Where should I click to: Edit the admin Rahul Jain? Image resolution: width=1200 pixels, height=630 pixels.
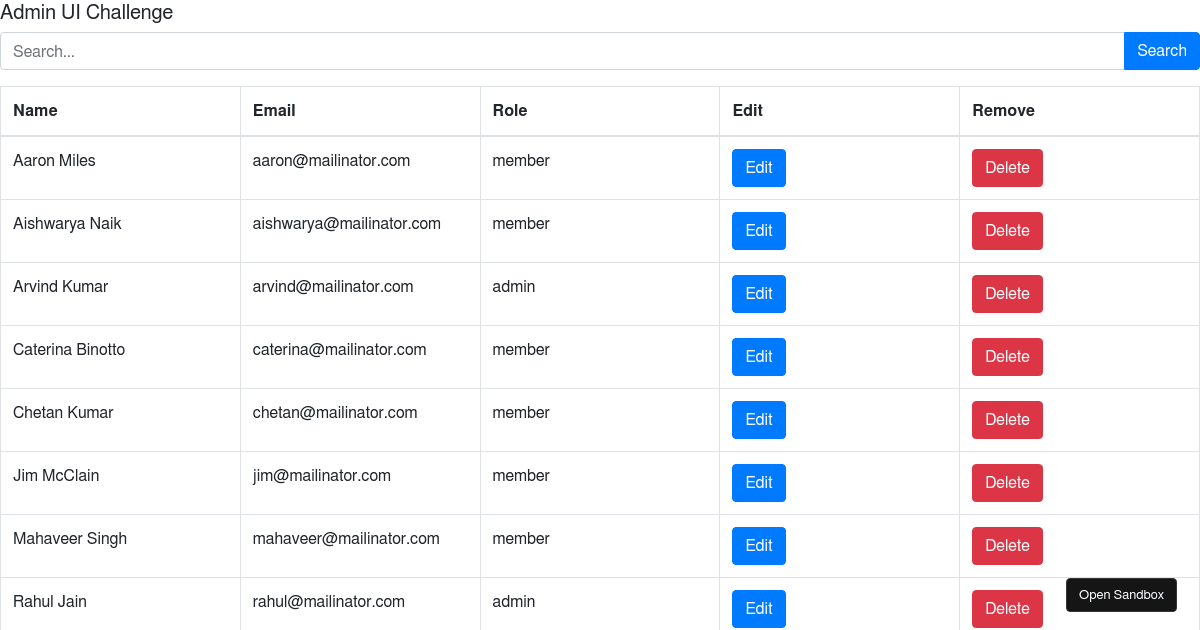click(x=758, y=608)
